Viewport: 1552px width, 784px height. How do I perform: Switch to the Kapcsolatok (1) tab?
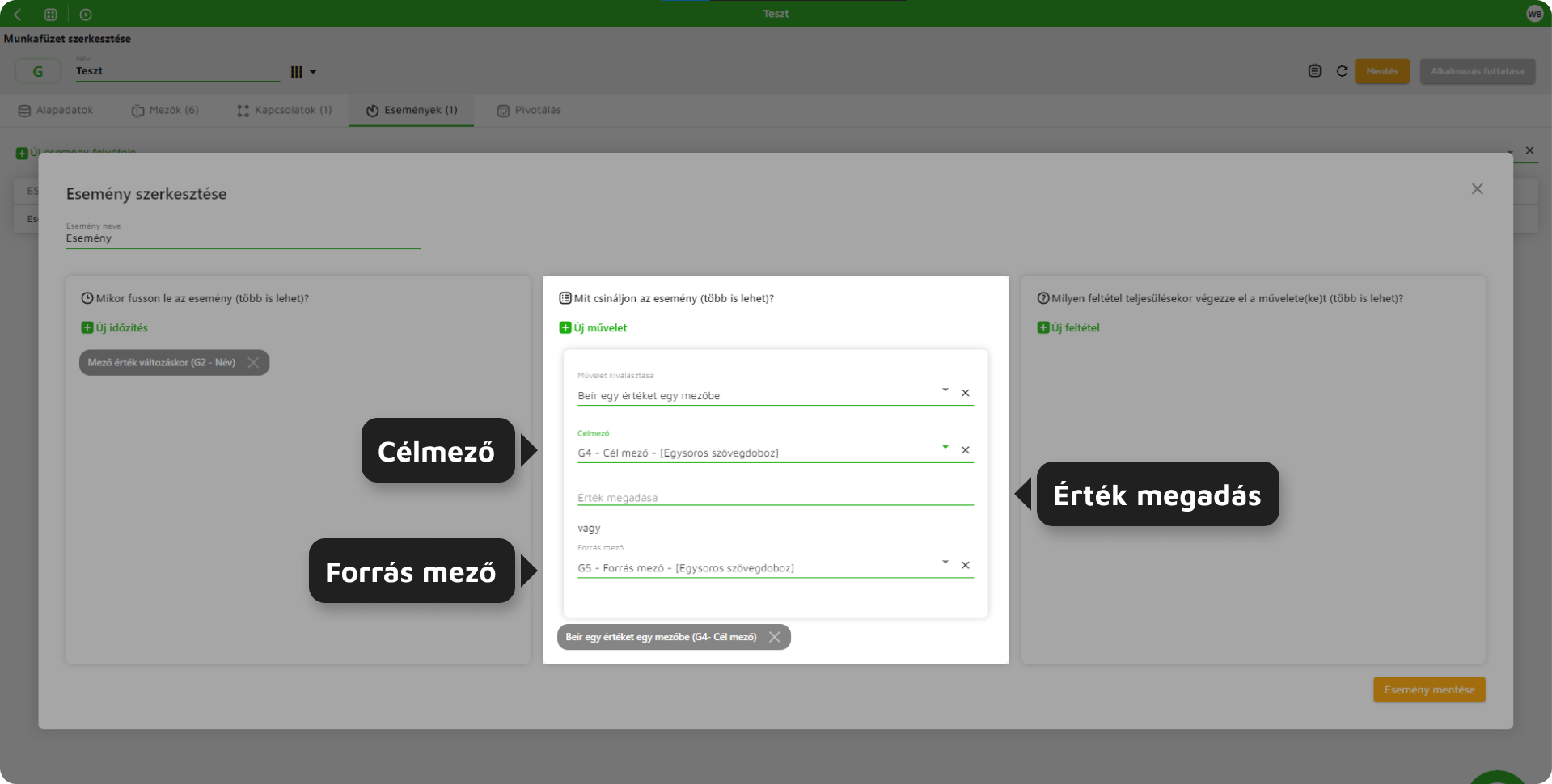pyautogui.click(x=285, y=110)
